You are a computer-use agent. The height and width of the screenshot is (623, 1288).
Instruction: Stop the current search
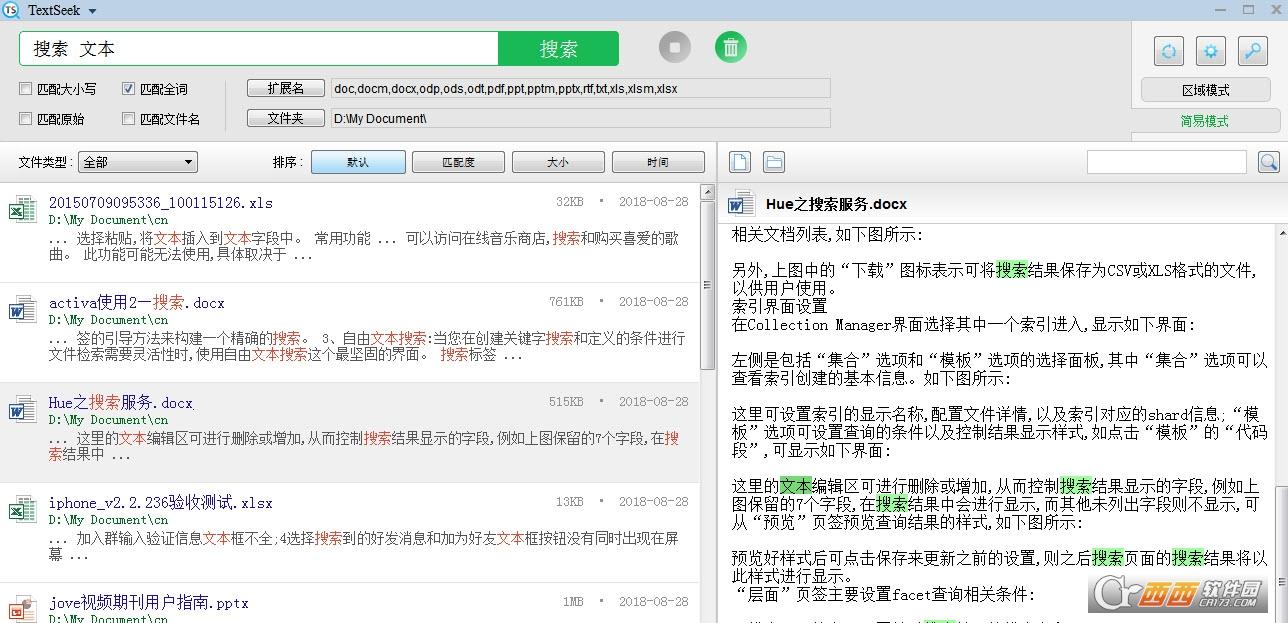[x=674, y=47]
